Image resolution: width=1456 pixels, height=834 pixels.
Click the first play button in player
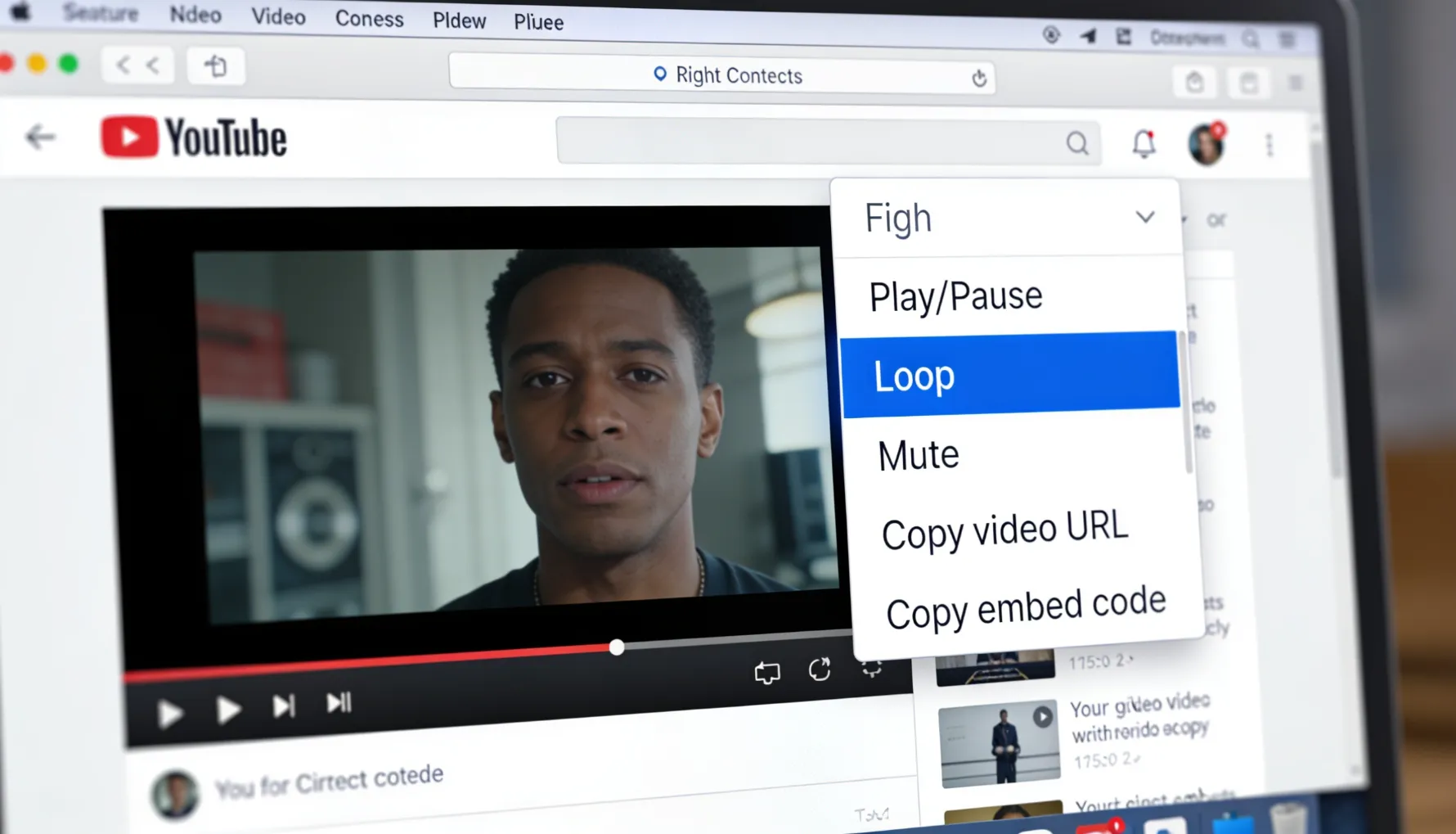[169, 713]
